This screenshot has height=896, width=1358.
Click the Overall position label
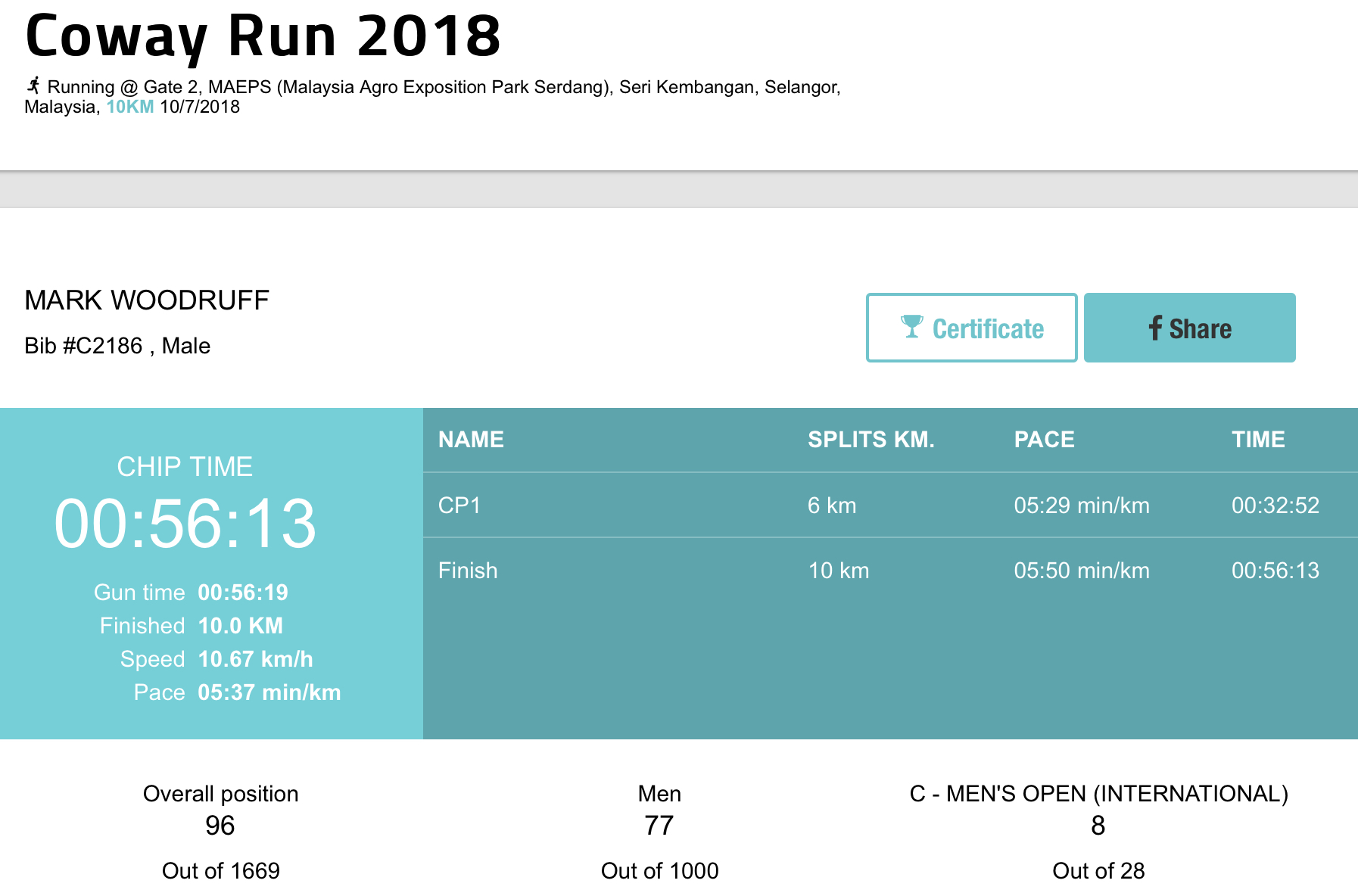(221, 794)
